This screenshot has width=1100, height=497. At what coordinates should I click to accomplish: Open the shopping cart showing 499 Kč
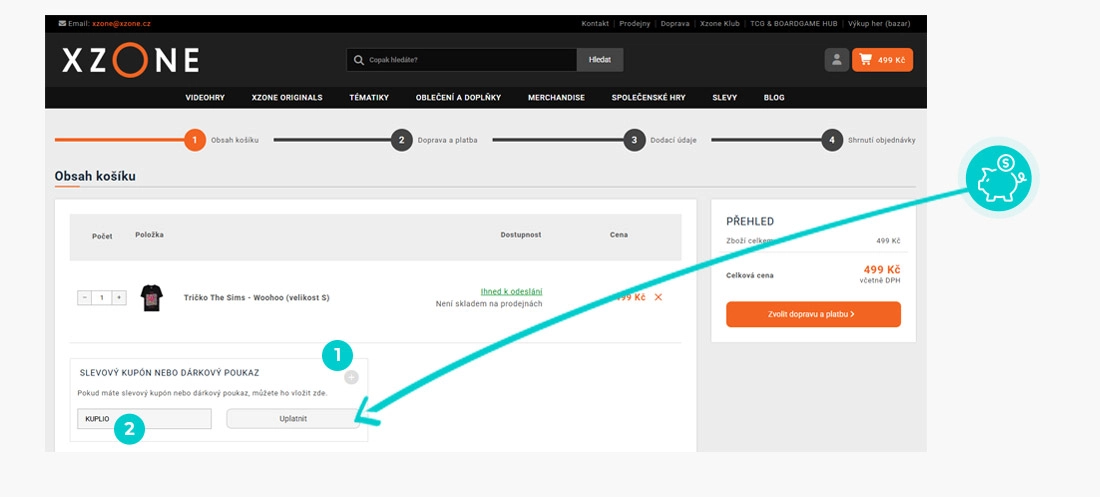(882, 60)
